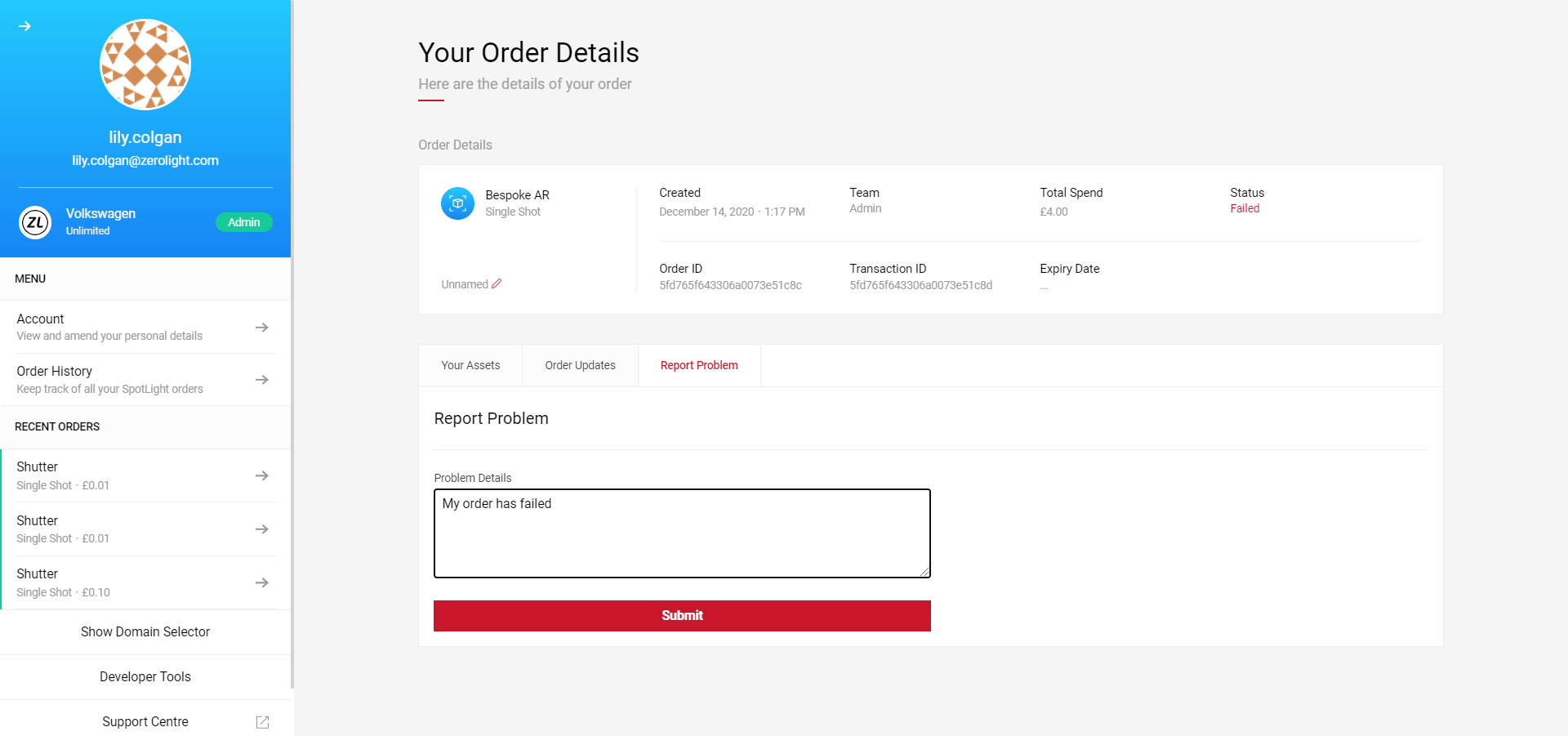Focus the Problem Details text area
The width and height of the screenshot is (1568, 736).
tap(682, 533)
